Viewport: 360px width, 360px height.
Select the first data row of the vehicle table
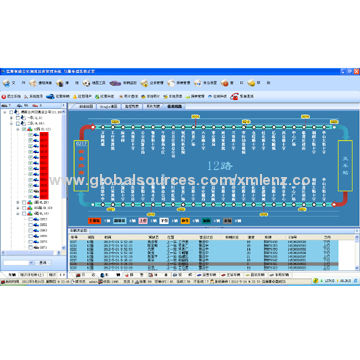coord(204,242)
